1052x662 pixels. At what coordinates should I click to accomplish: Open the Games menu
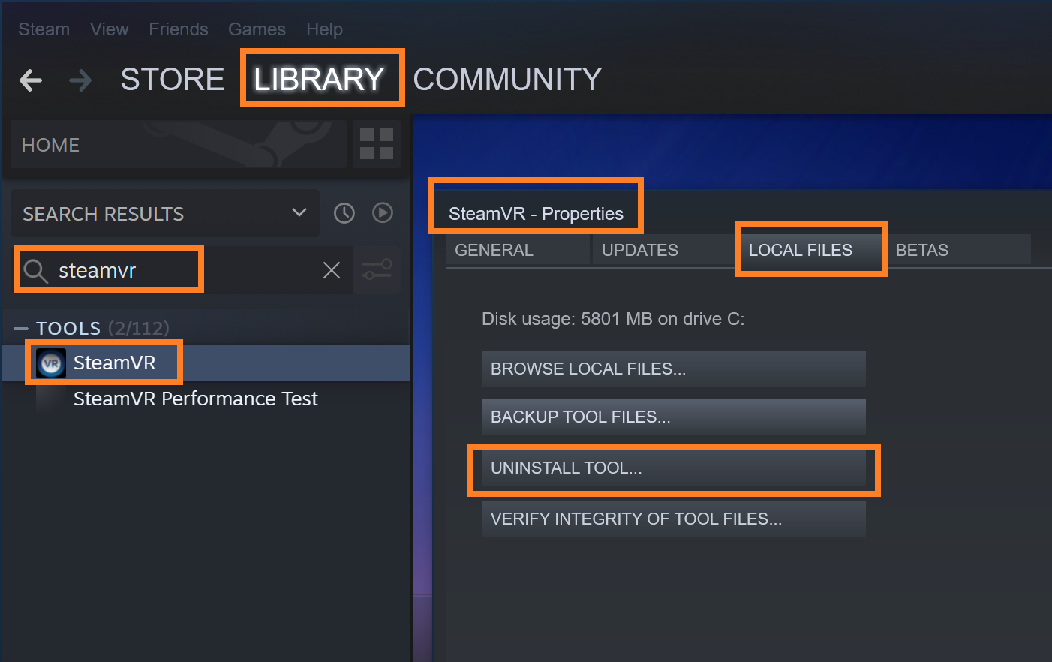coord(257,30)
